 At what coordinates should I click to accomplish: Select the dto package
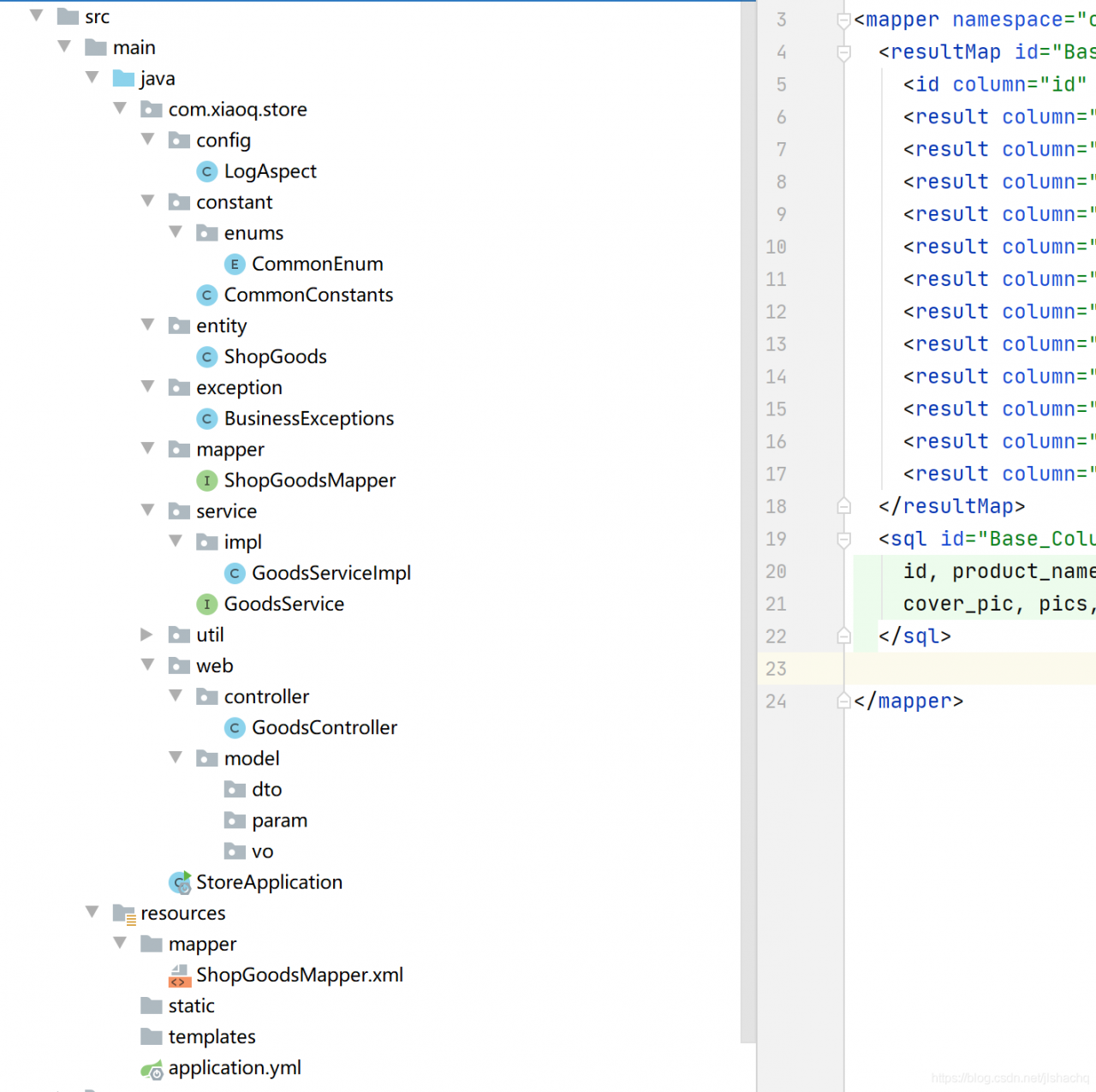click(266, 790)
